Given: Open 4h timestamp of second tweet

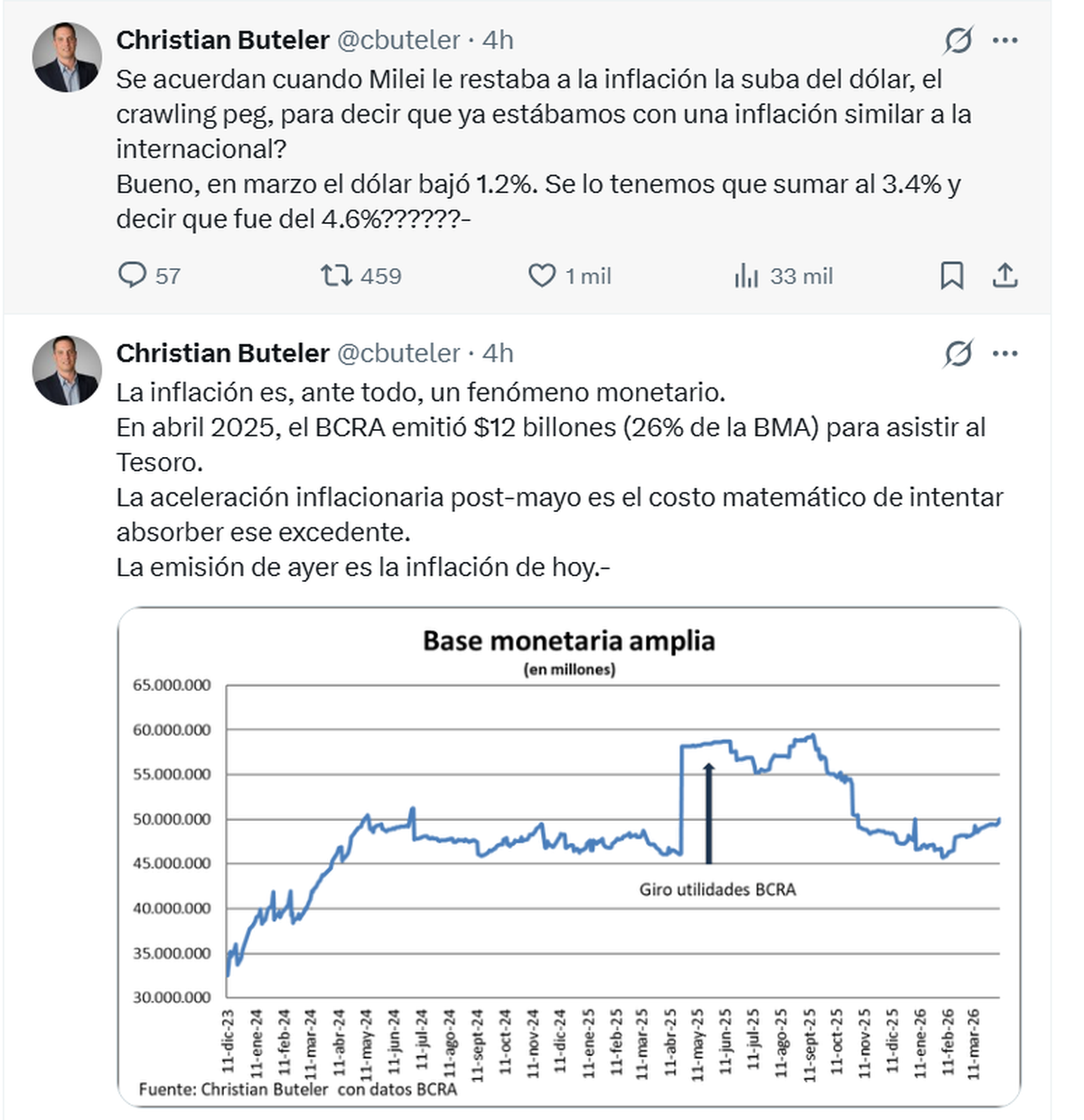Looking at the screenshot, I should pyautogui.click(x=498, y=353).
